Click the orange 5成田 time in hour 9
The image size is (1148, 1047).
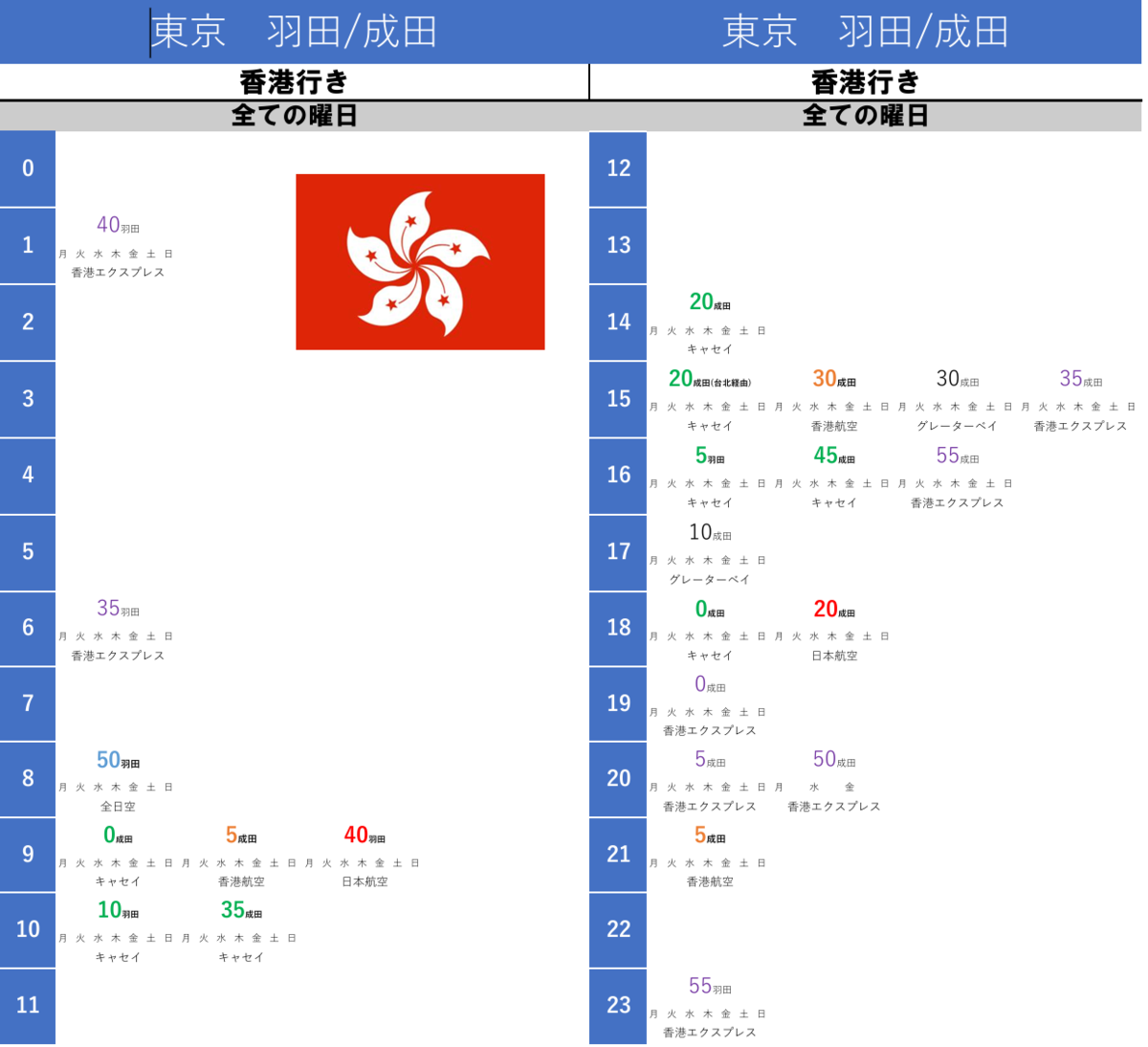[241, 835]
